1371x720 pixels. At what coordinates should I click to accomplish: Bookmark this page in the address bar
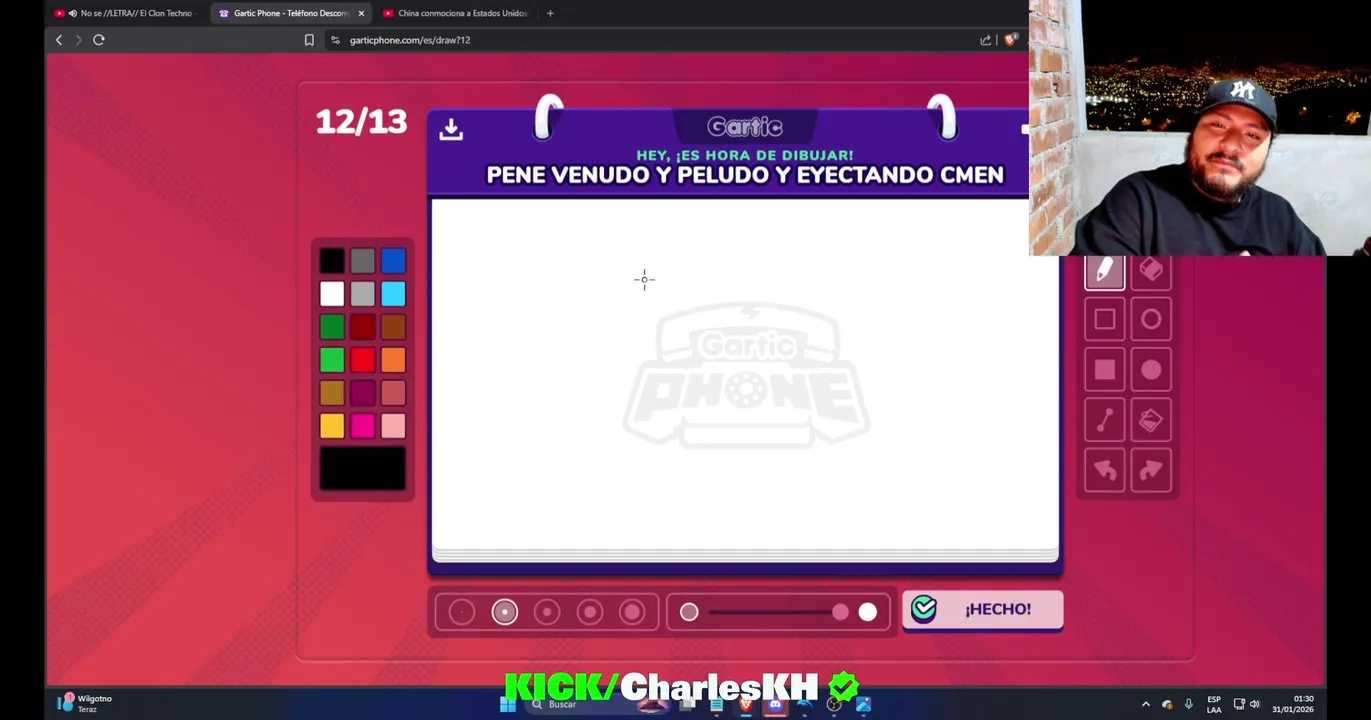pos(309,40)
